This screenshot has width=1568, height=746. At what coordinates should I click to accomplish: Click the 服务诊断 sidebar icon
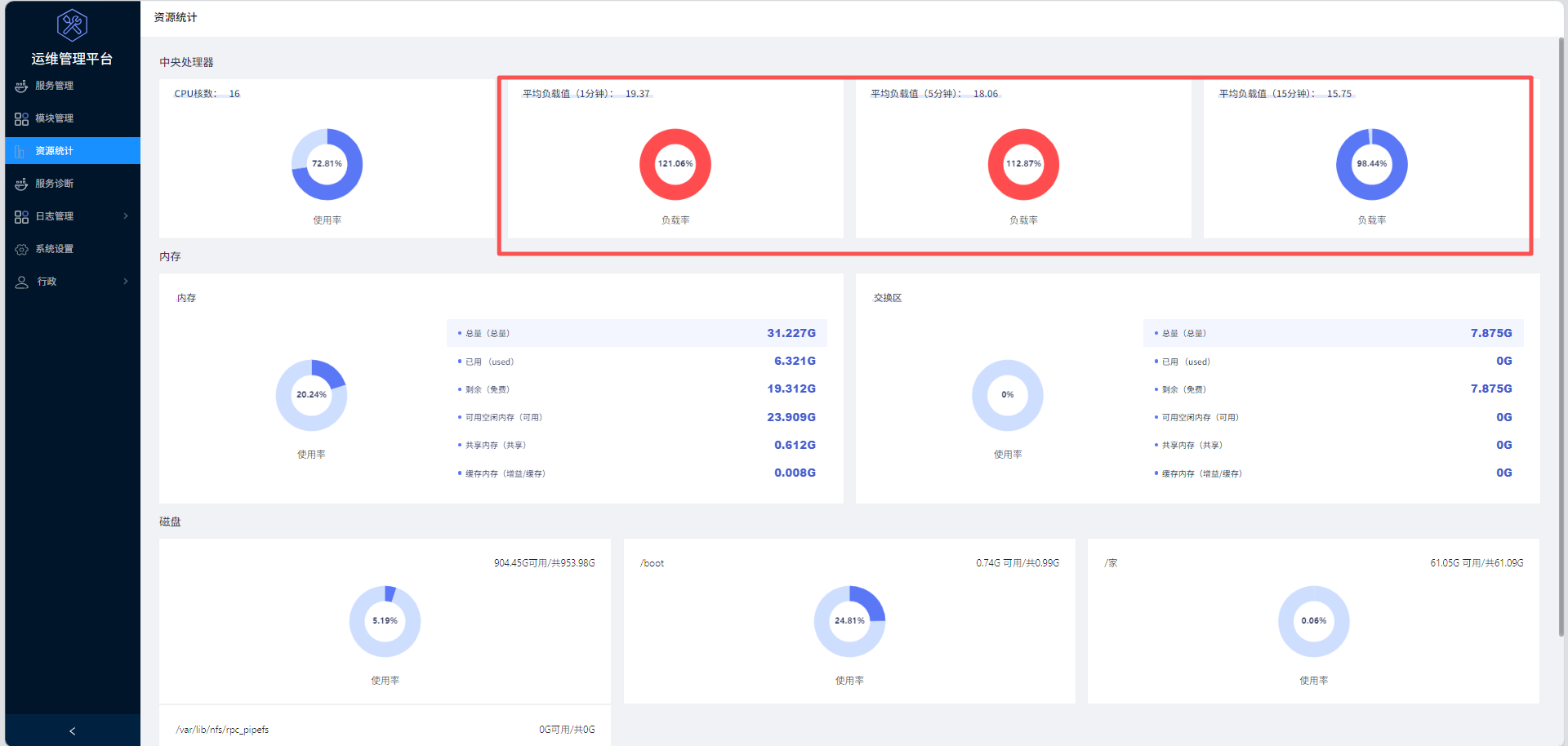21,184
